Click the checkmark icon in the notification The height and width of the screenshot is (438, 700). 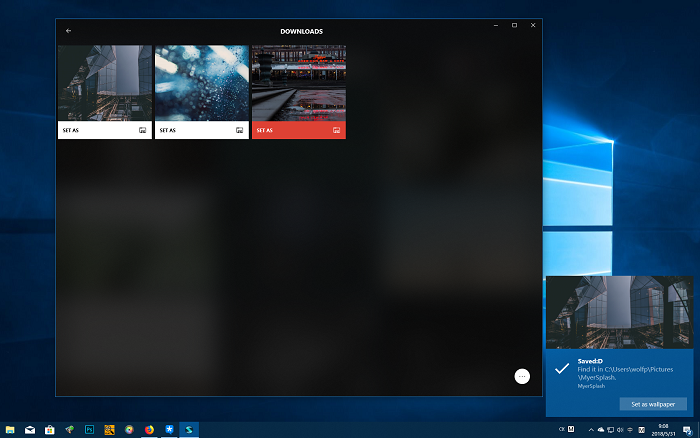(562, 369)
